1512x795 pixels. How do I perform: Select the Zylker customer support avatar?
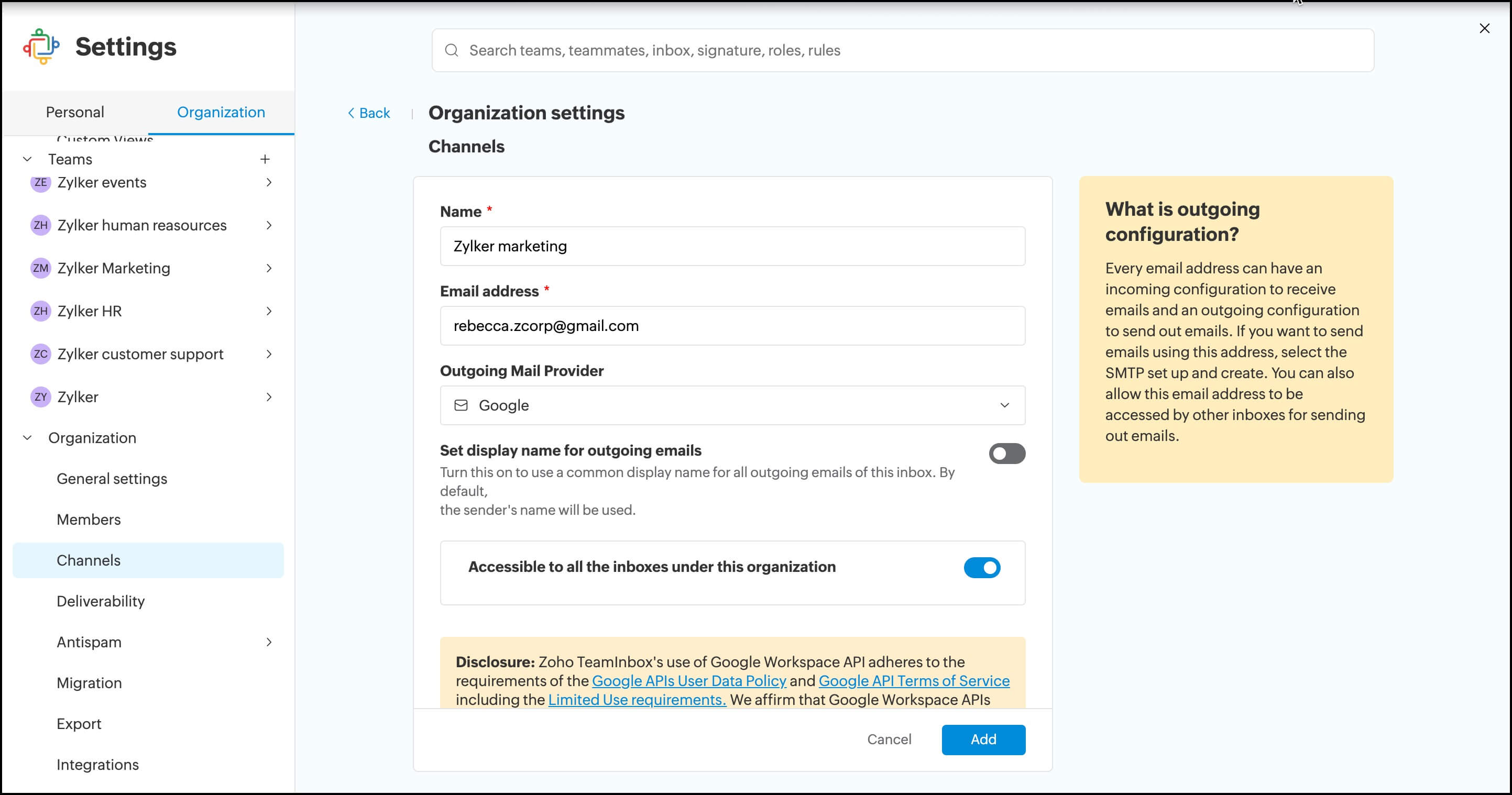[40, 354]
